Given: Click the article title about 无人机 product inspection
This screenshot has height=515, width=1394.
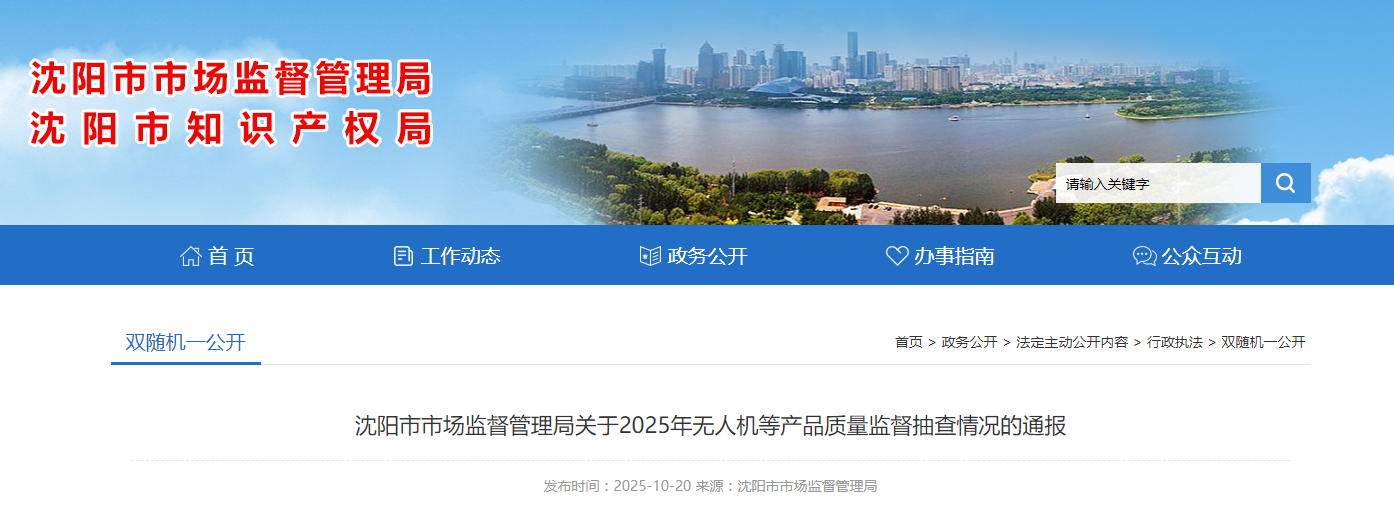Looking at the screenshot, I should 711,426.
